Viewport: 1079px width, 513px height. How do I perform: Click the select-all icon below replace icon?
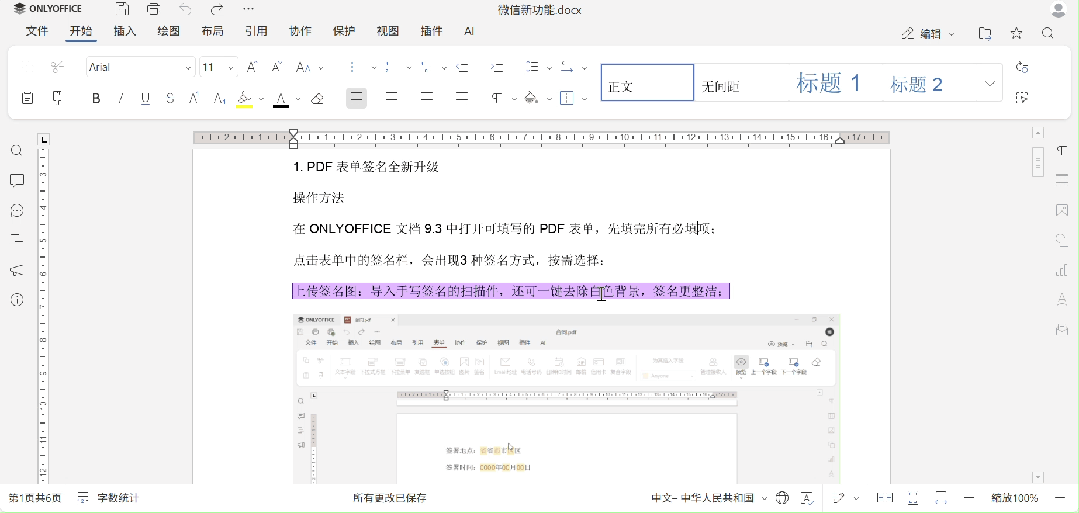pos(1022,98)
